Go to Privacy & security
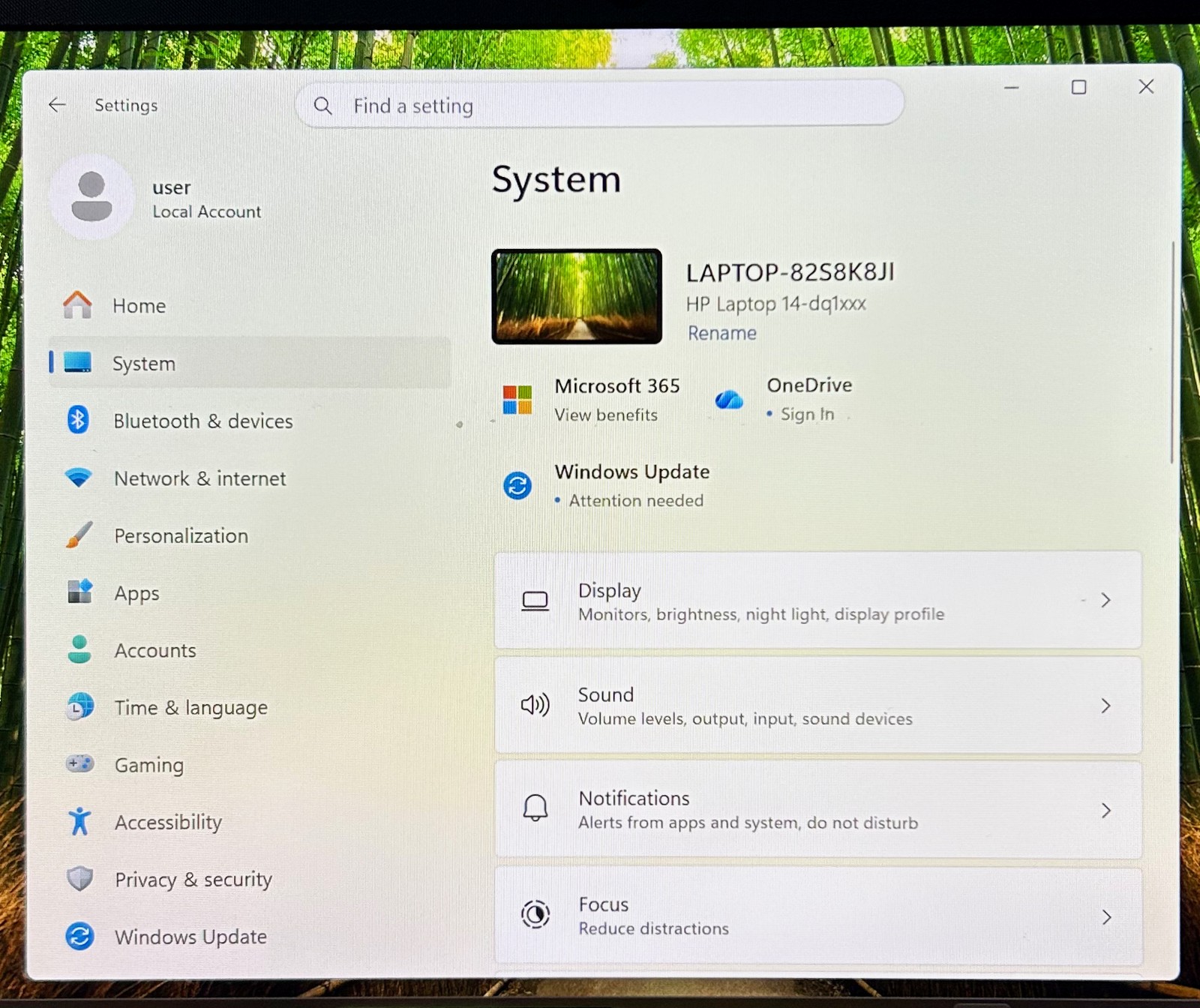The image size is (1200, 1008). click(x=250, y=879)
